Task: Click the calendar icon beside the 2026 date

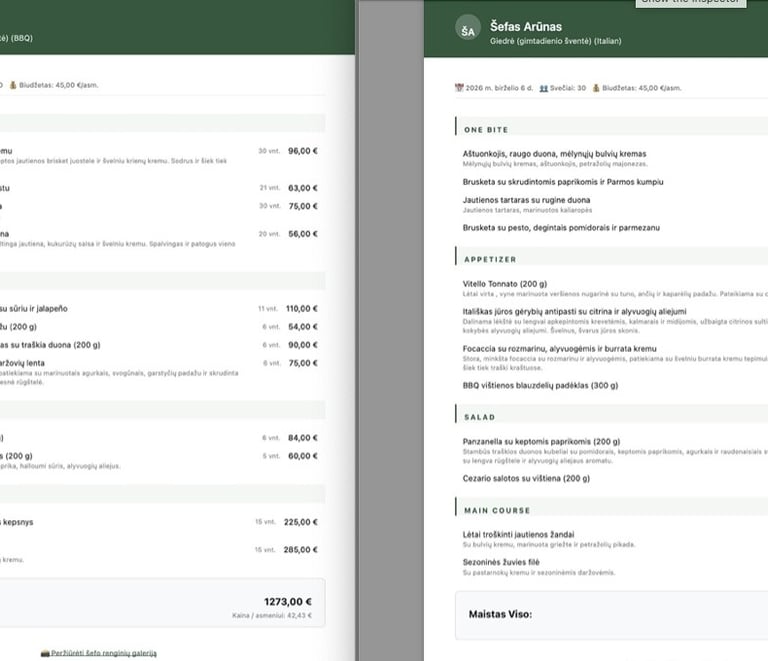Action: [459, 88]
